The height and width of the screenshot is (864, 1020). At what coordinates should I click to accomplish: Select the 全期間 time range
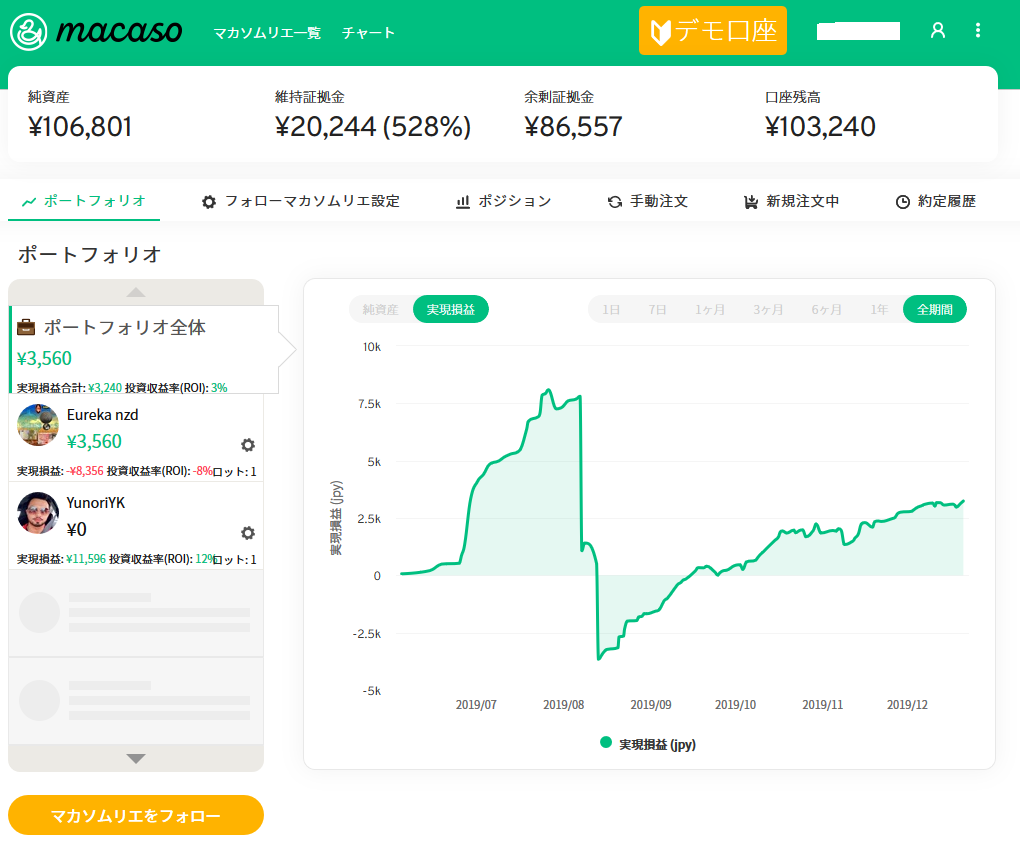pos(934,310)
